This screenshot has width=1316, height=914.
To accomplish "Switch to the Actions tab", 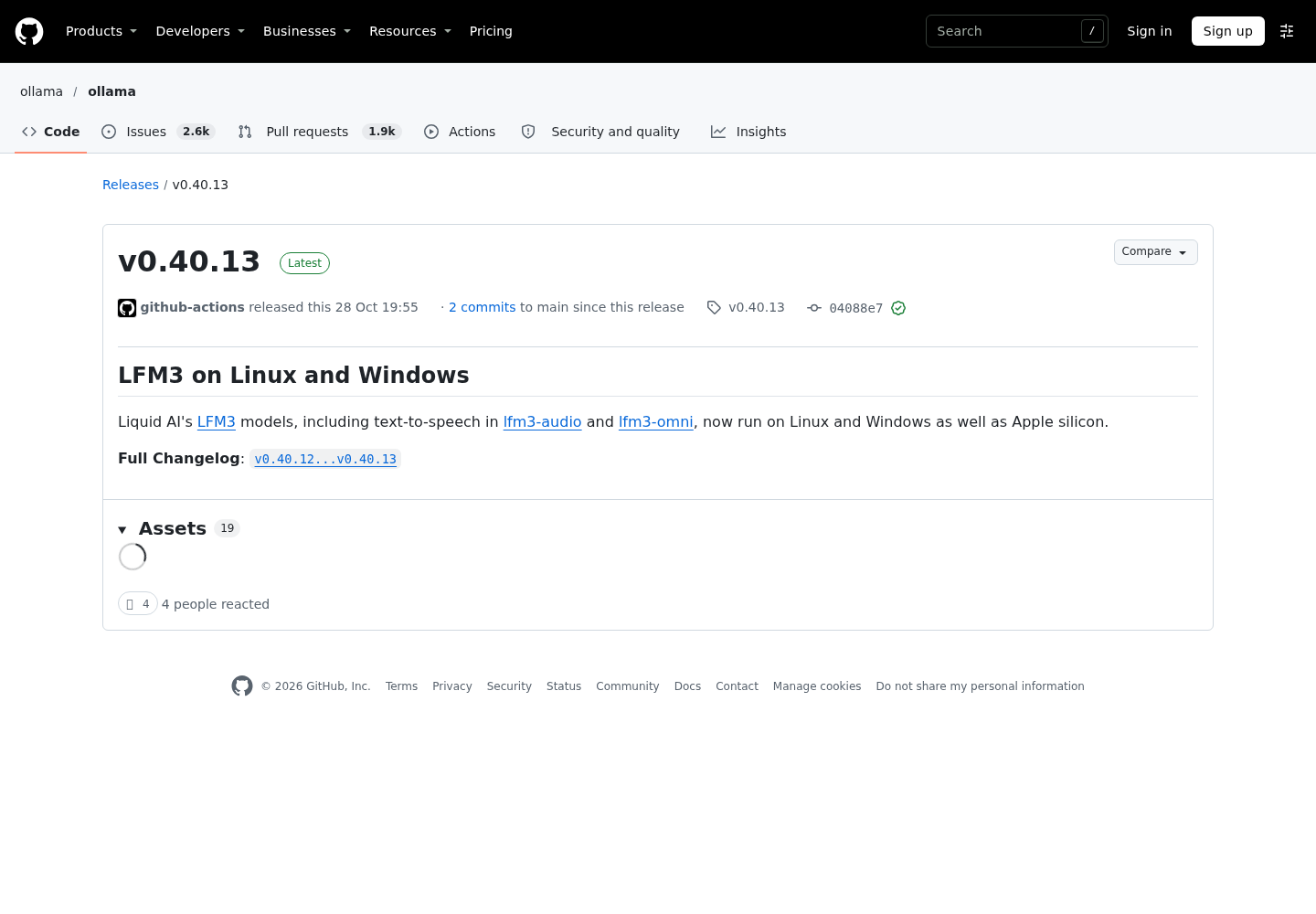I will [x=460, y=132].
